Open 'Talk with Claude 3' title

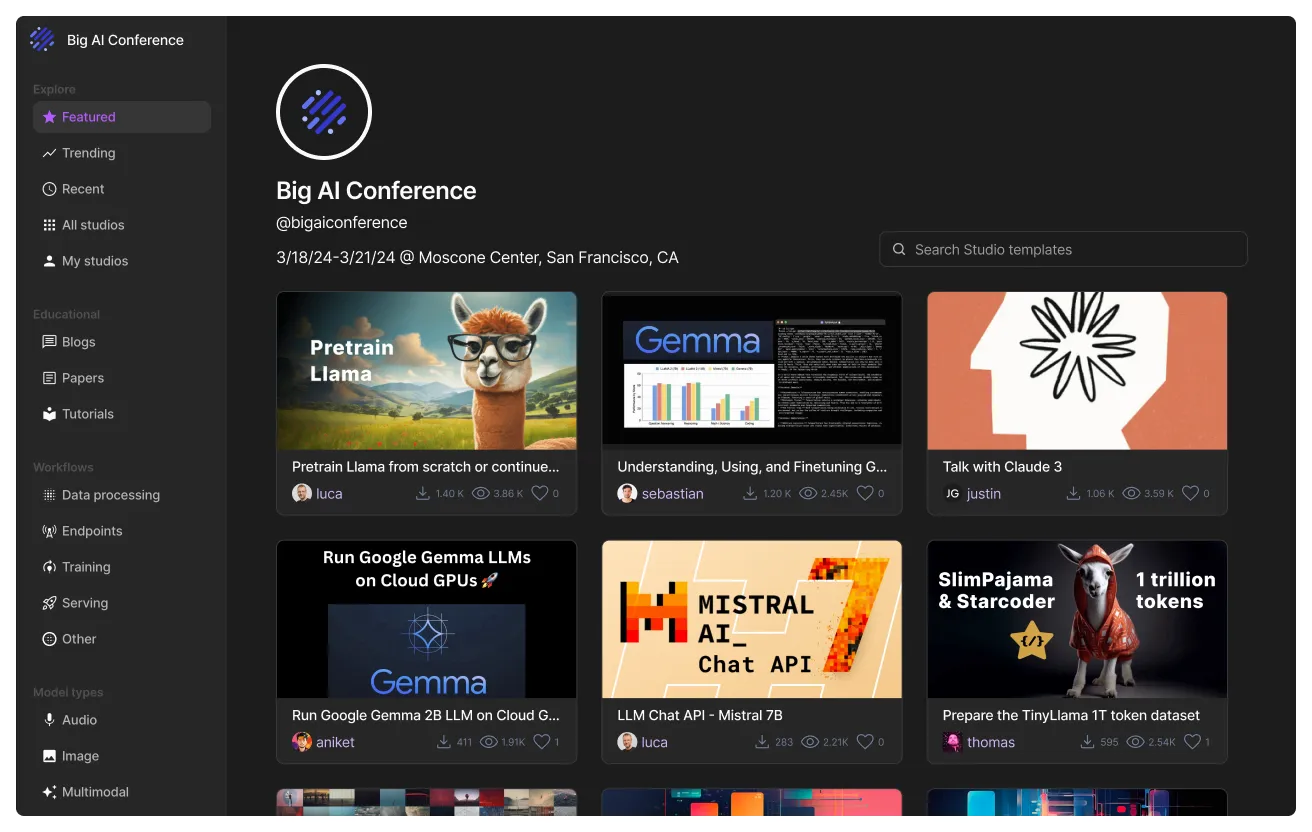tap(1002, 467)
